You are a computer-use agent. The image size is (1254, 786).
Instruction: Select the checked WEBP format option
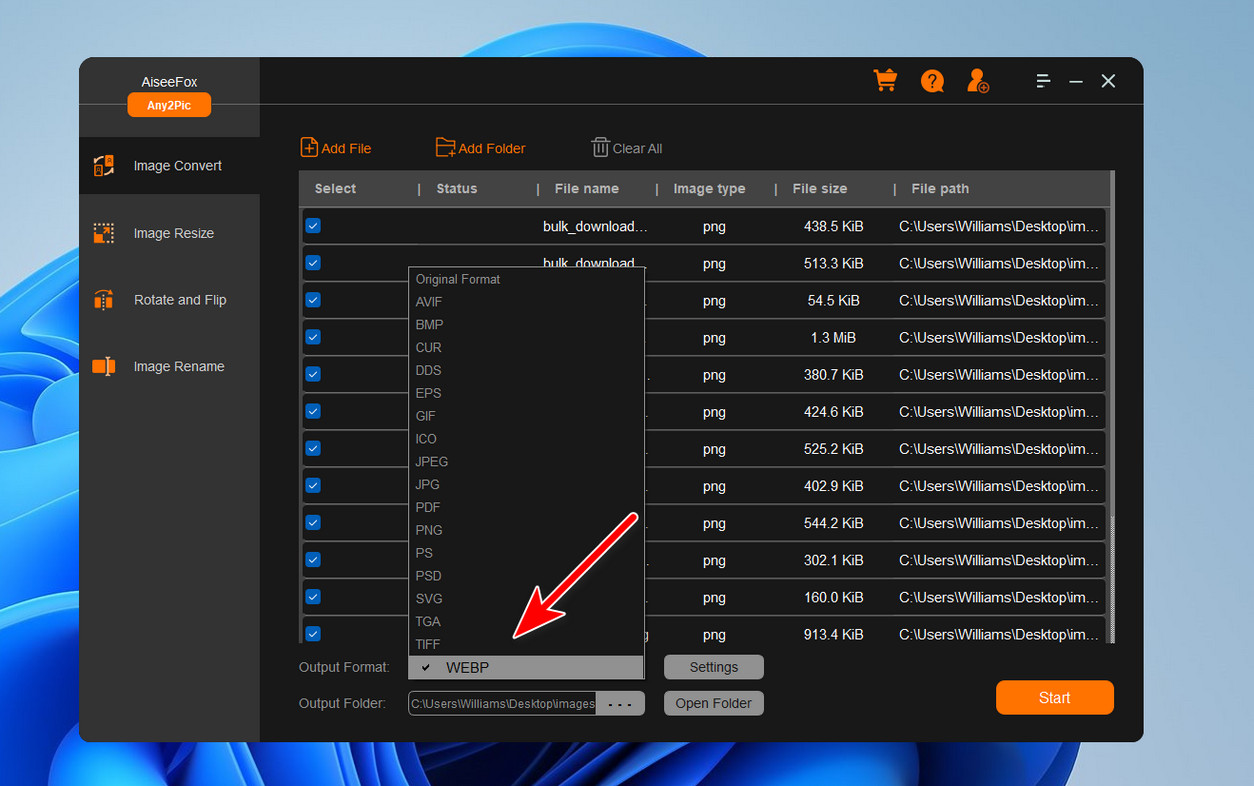click(526, 667)
